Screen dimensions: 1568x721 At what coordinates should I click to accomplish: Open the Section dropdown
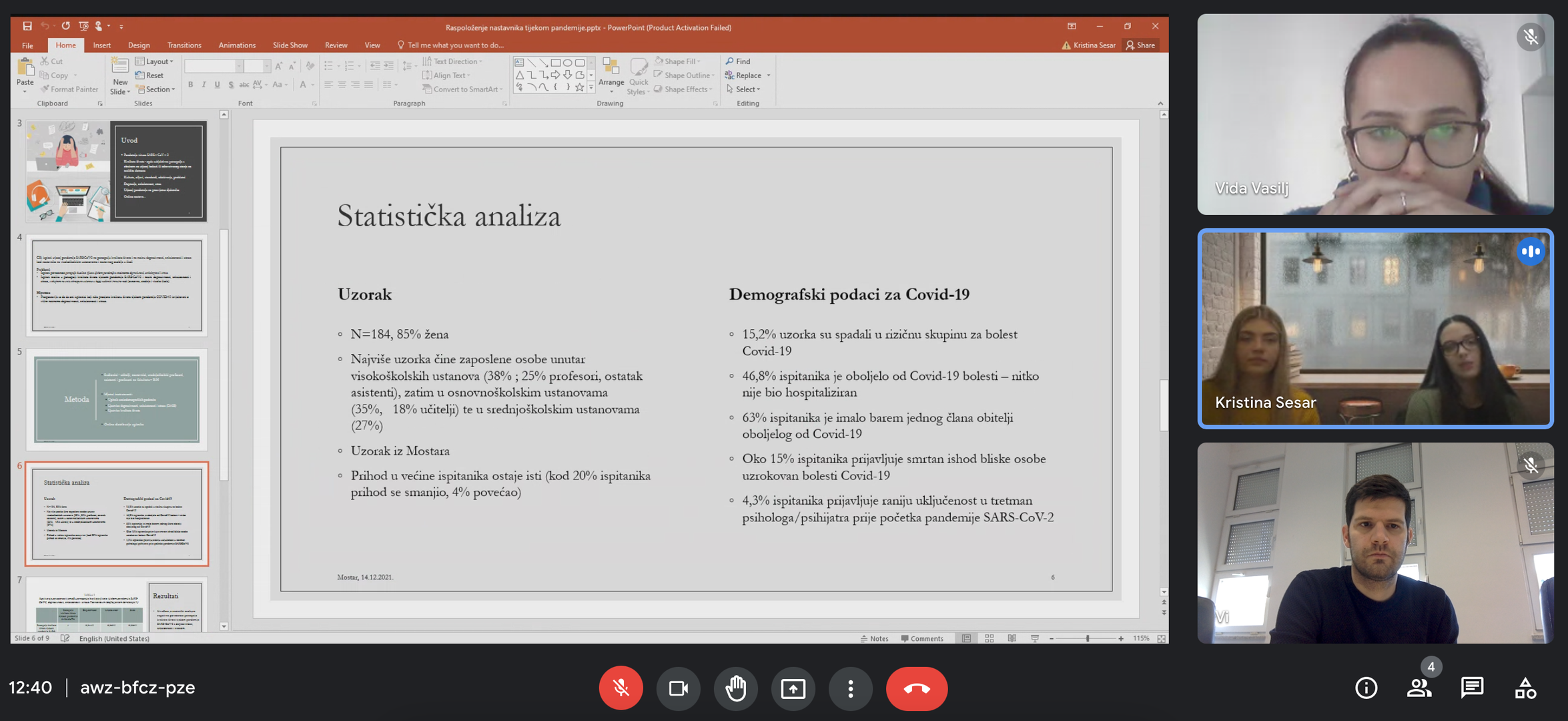157,89
